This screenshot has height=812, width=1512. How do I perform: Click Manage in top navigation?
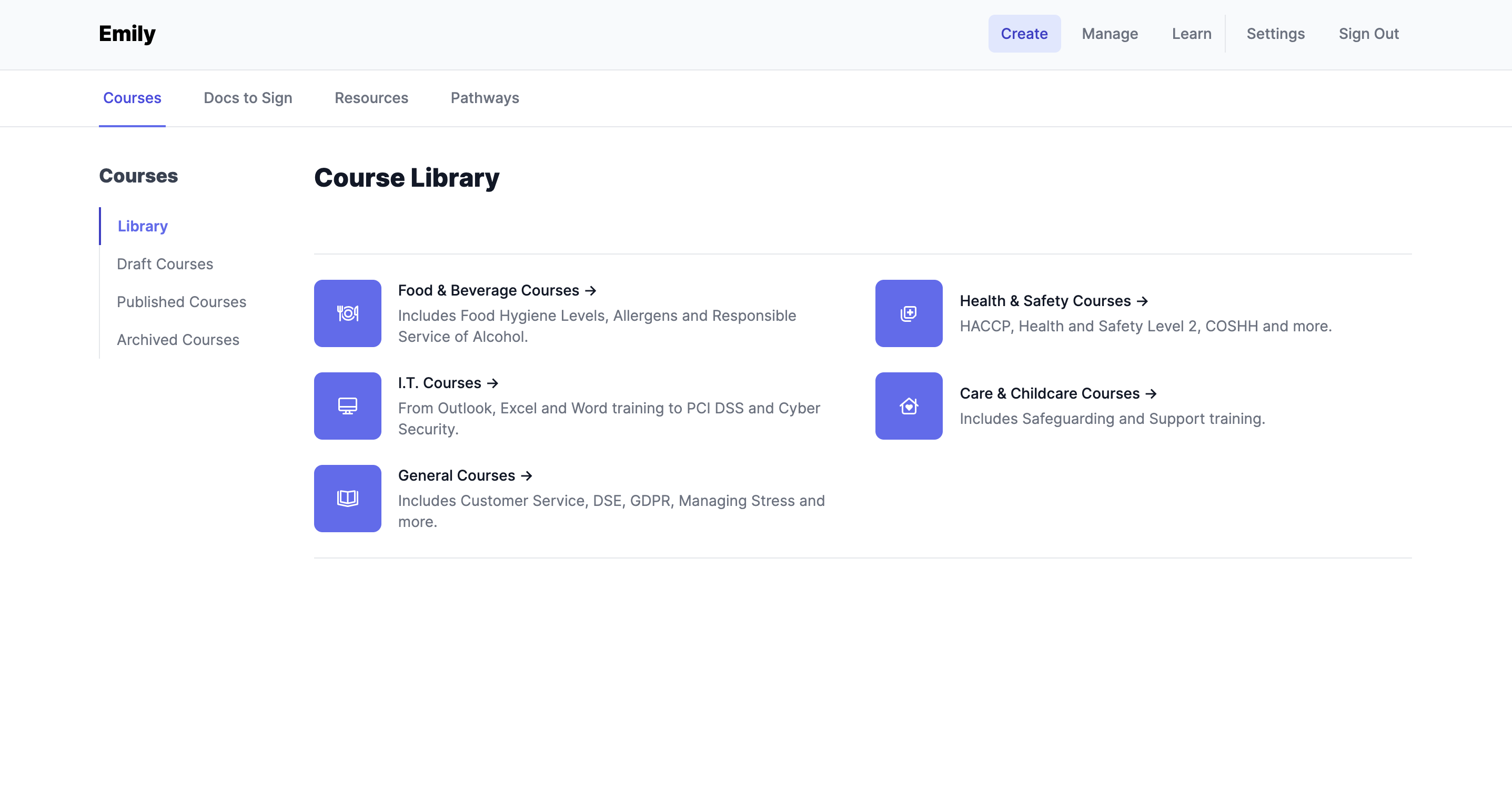coord(1110,34)
